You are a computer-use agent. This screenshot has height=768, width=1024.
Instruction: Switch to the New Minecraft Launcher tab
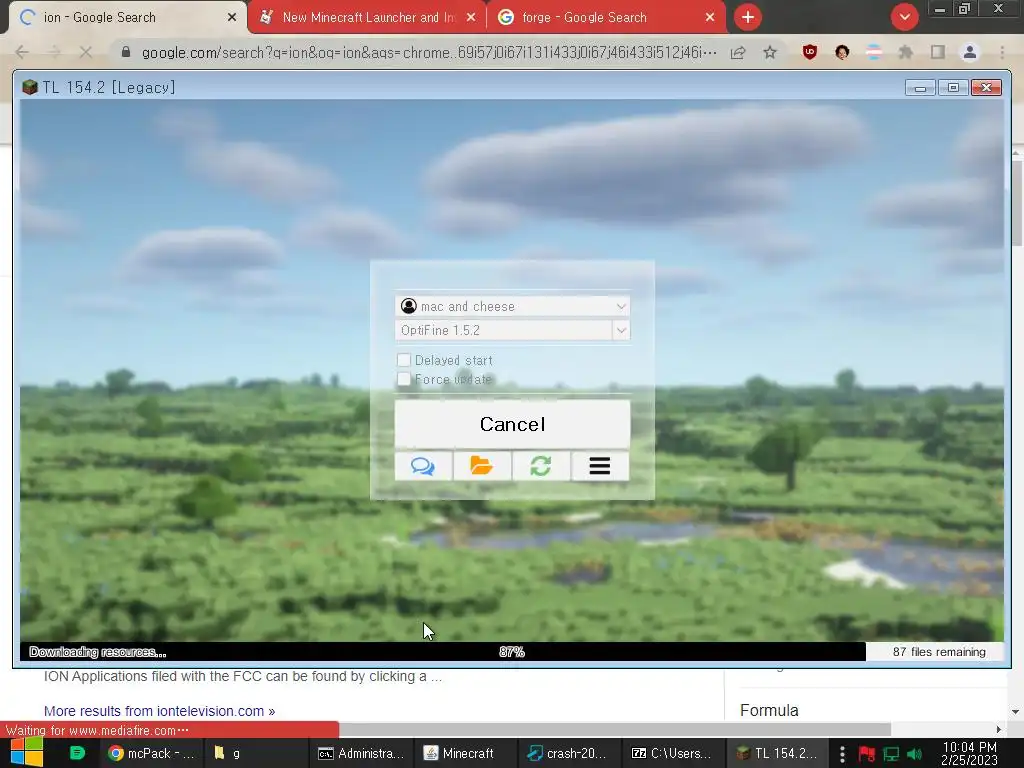coord(367,17)
